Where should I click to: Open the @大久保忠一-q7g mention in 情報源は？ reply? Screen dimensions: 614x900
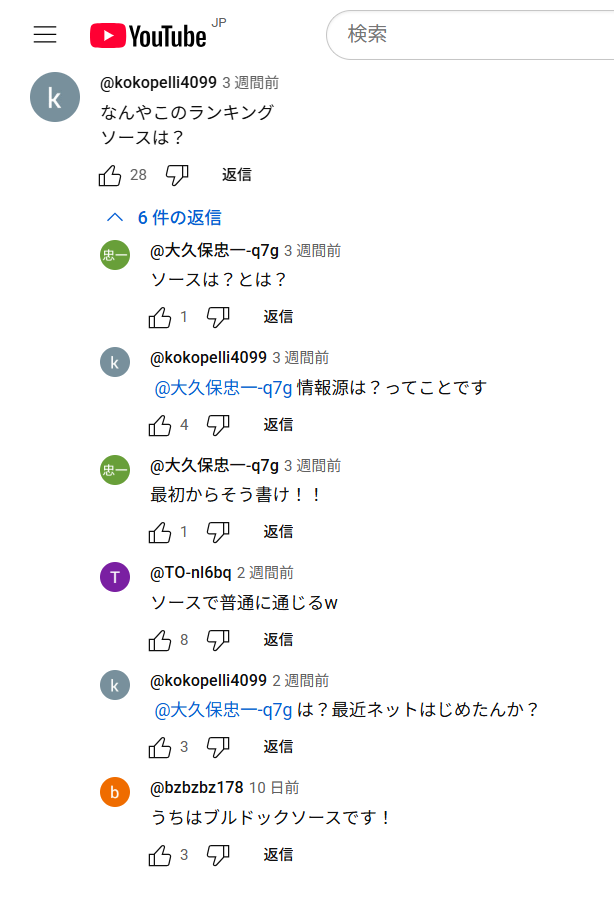pos(223,388)
